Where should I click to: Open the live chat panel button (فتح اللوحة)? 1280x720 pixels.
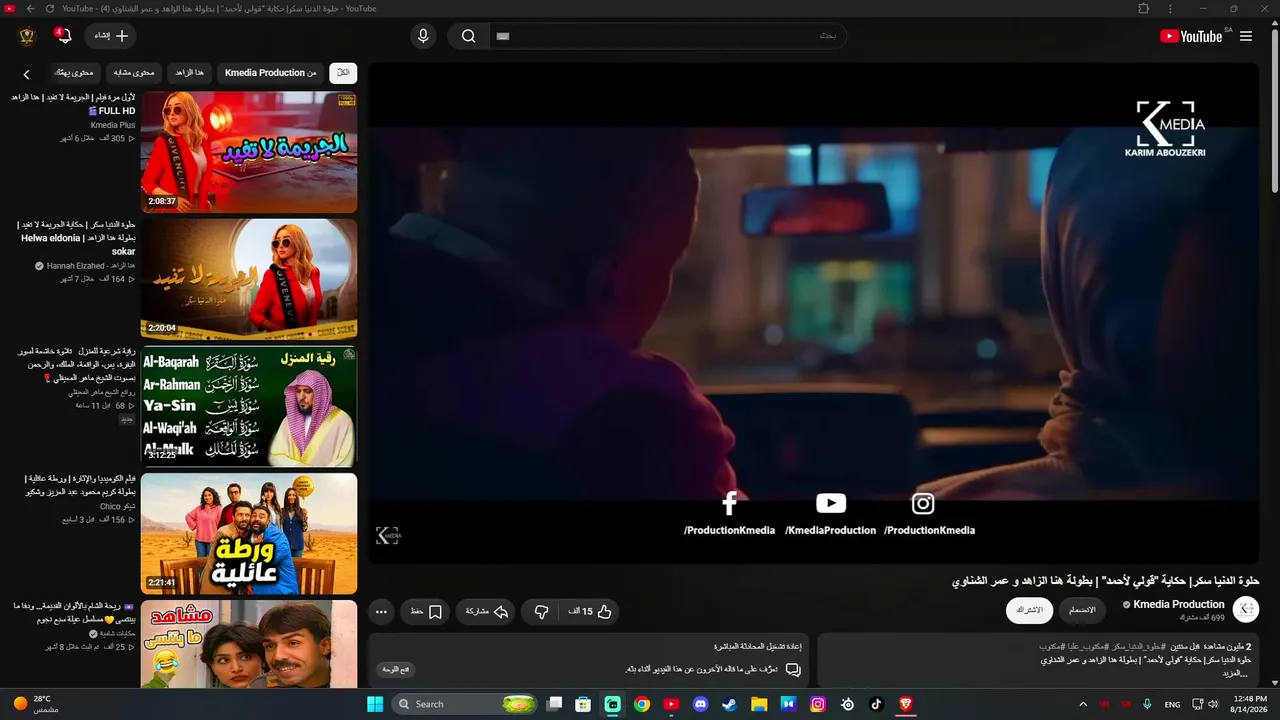point(396,669)
